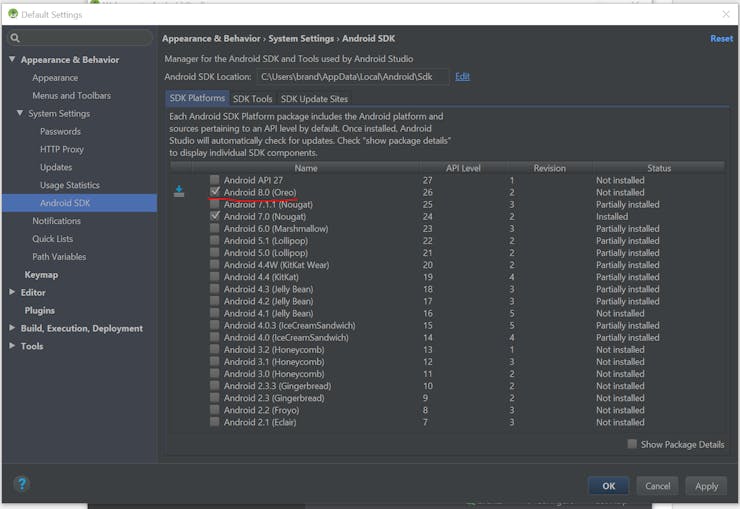Open Notifications settings

(x=57, y=221)
